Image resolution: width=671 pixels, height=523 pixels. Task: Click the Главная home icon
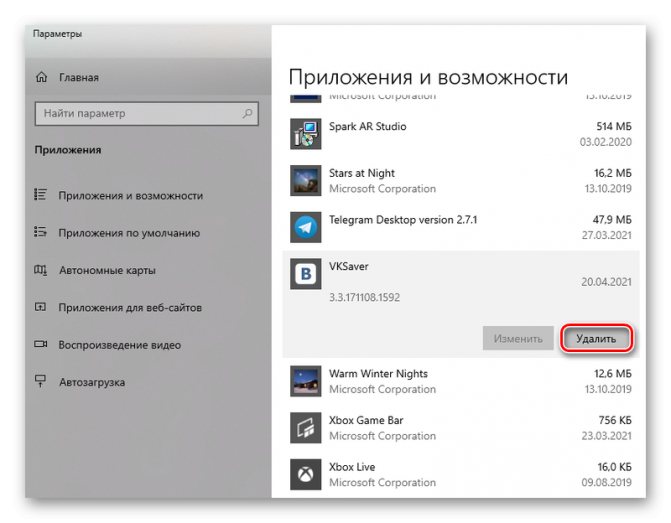42,77
